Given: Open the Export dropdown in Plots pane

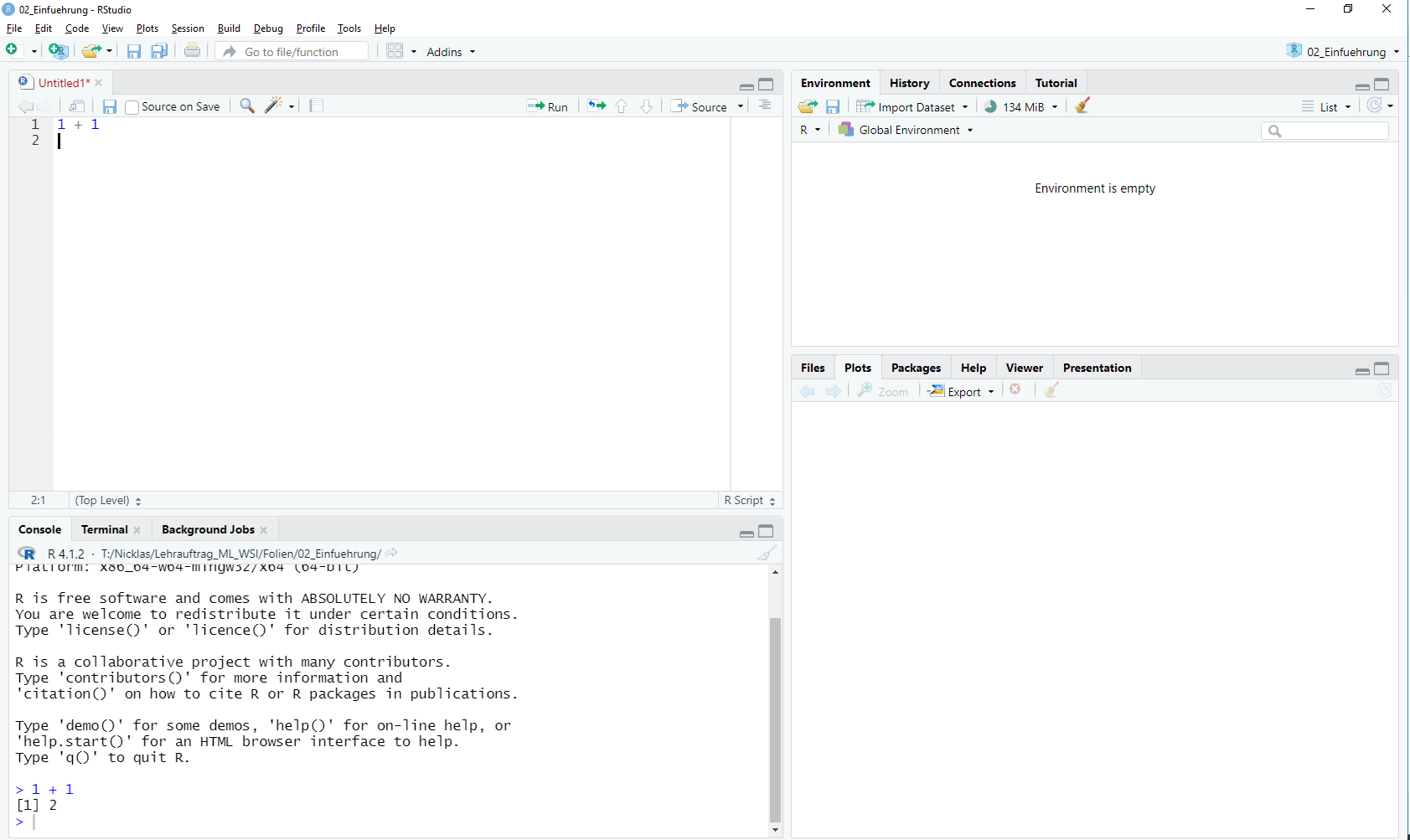Looking at the screenshot, I should pos(961,391).
